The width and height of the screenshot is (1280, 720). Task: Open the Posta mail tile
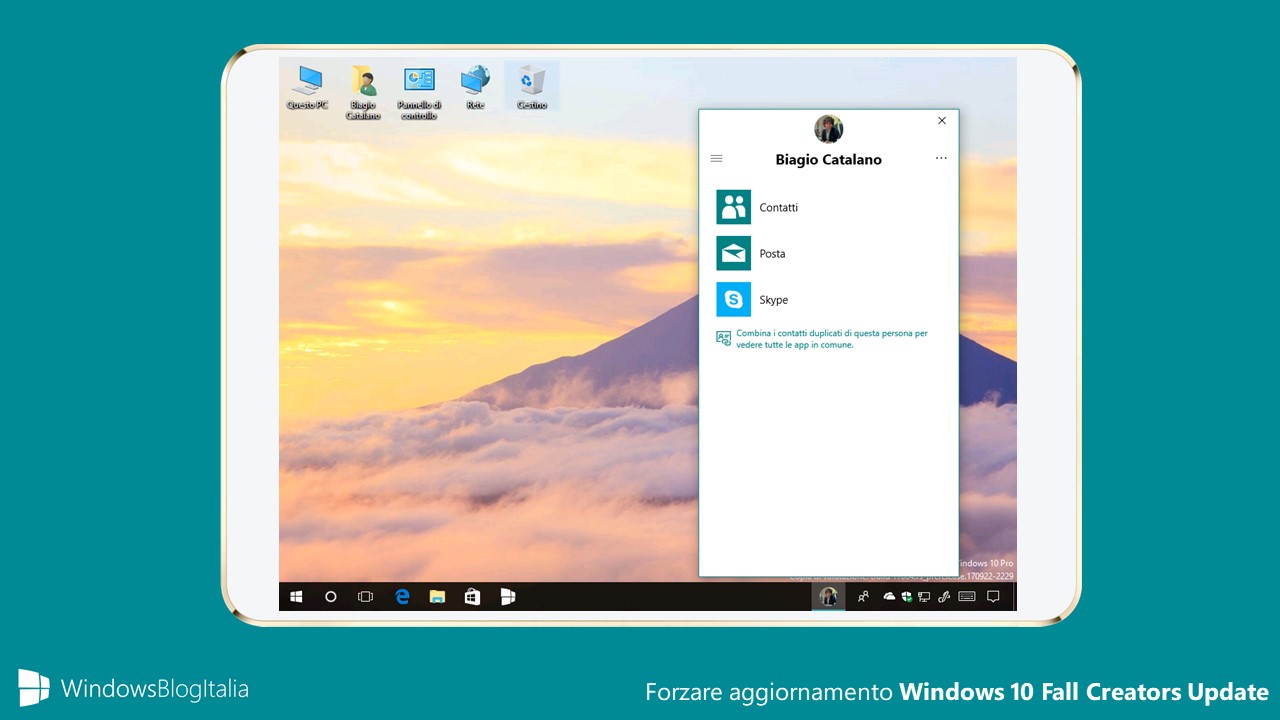pos(733,253)
